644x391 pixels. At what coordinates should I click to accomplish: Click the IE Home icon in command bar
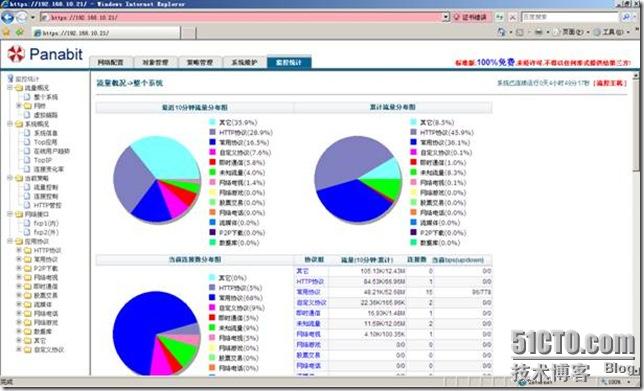[x=501, y=32]
